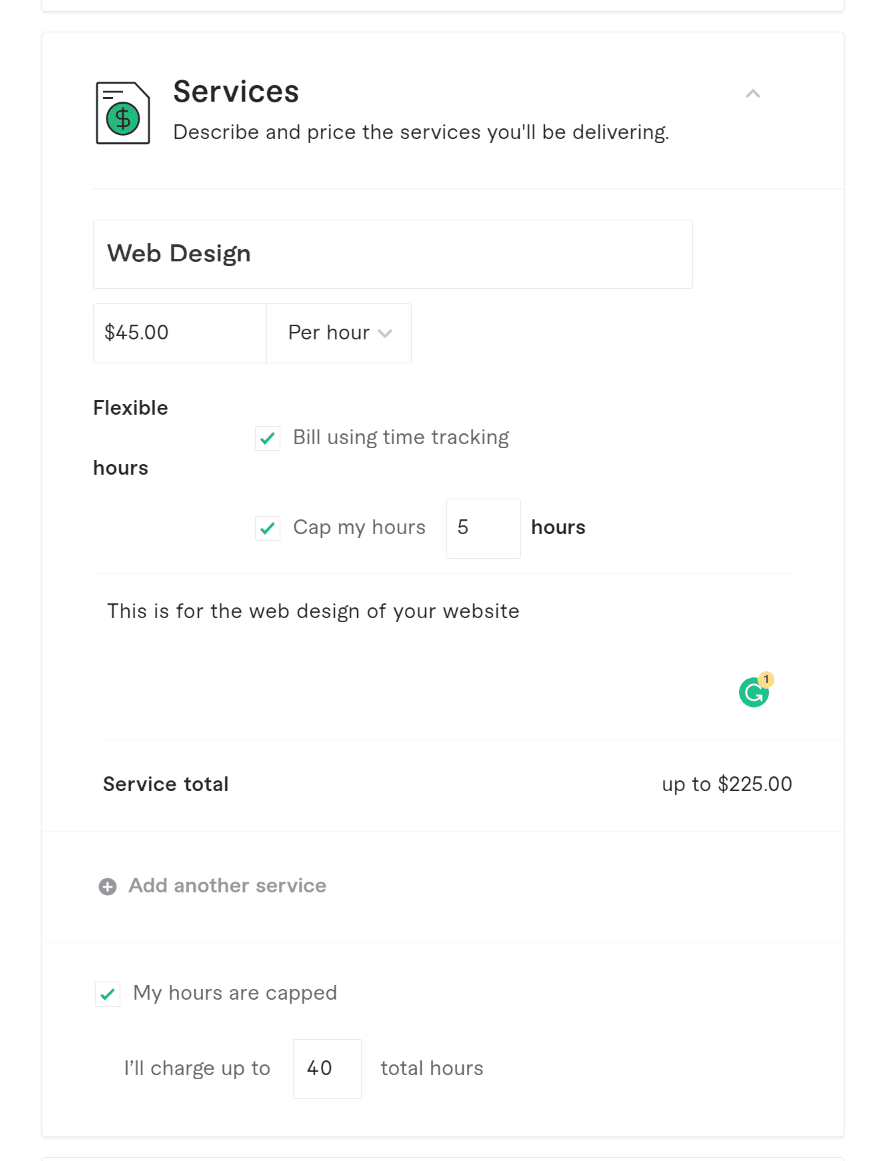Click the Cap my hours label
Viewport: 889px width, 1161px height.
359,527
